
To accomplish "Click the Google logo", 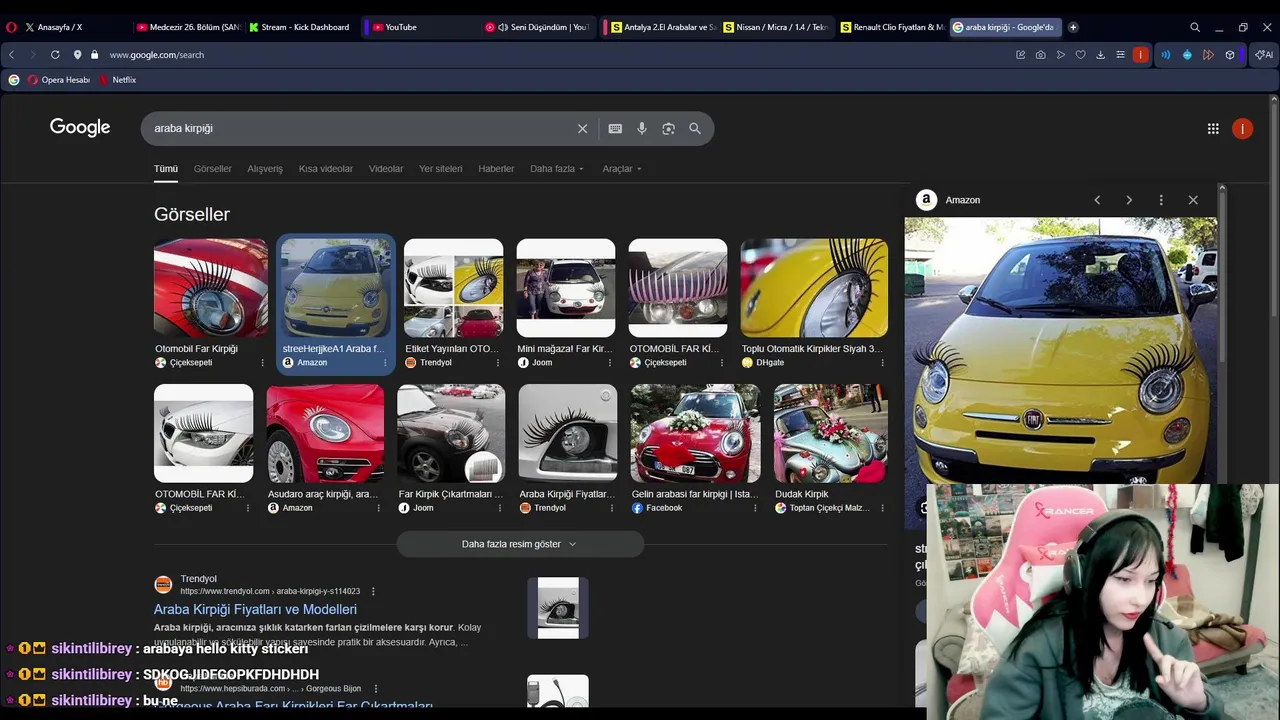I will click(x=80, y=128).
